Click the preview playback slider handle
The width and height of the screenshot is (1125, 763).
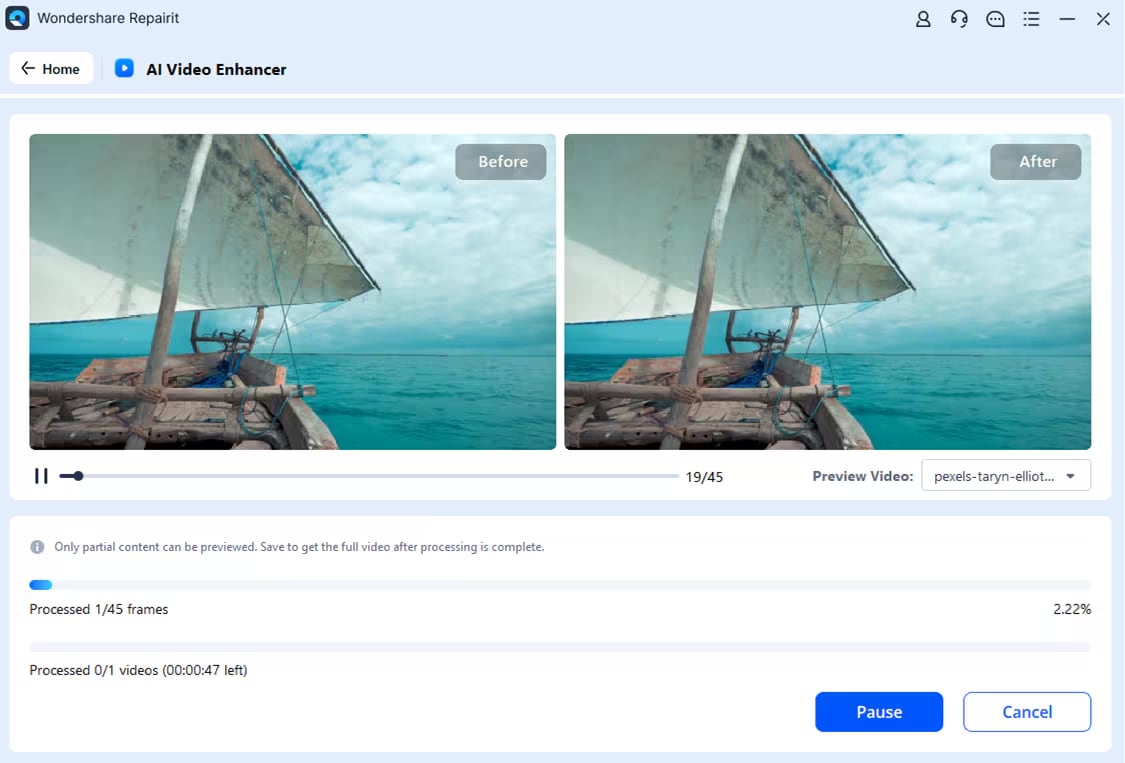click(x=78, y=476)
